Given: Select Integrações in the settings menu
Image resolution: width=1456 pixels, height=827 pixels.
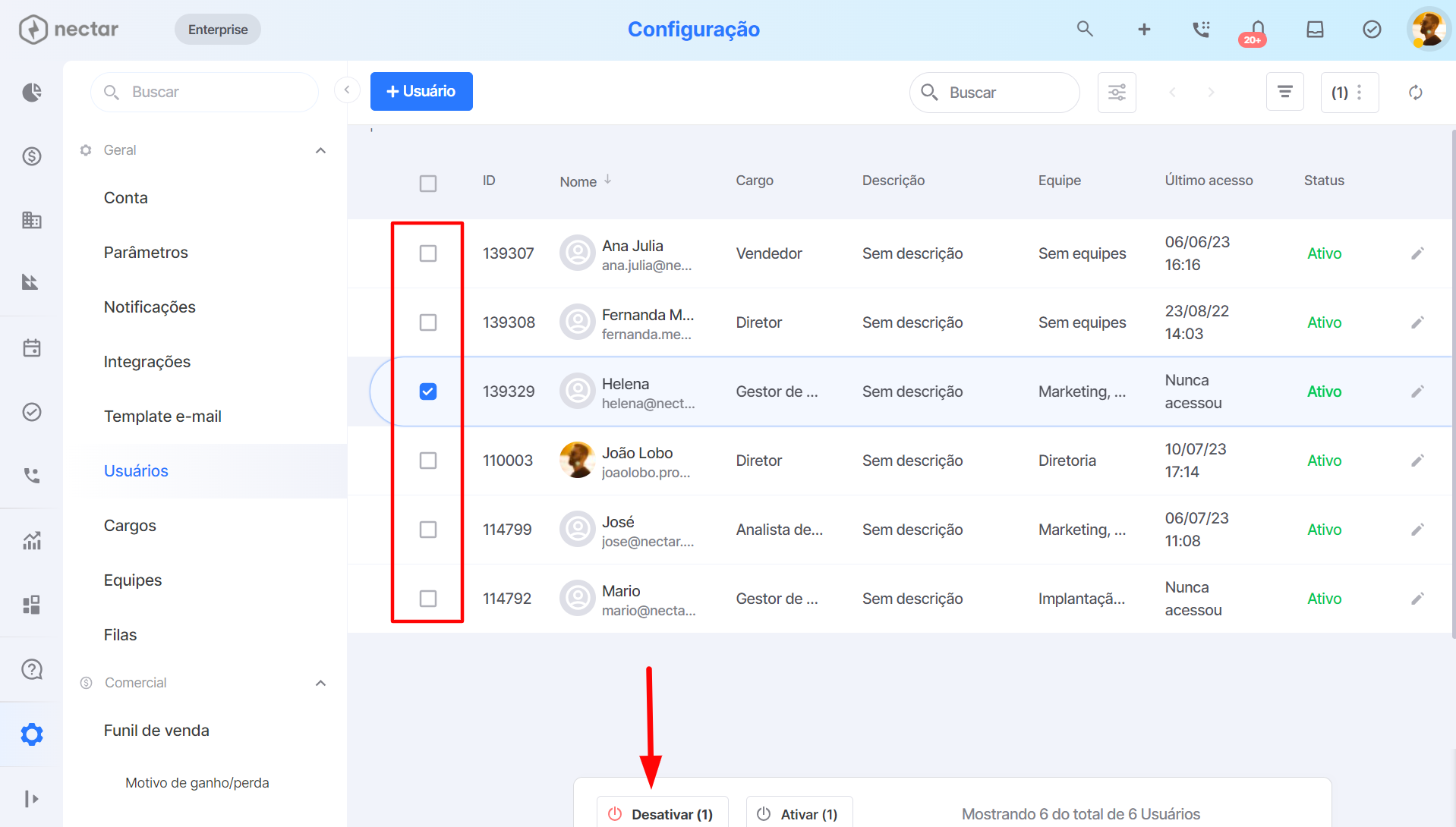Looking at the screenshot, I should click(x=147, y=362).
